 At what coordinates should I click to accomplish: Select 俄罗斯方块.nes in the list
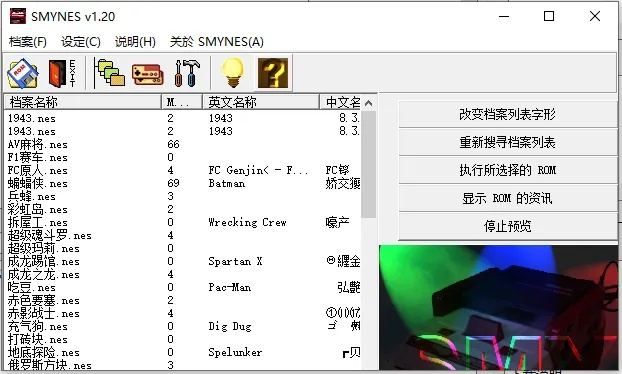(50, 365)
